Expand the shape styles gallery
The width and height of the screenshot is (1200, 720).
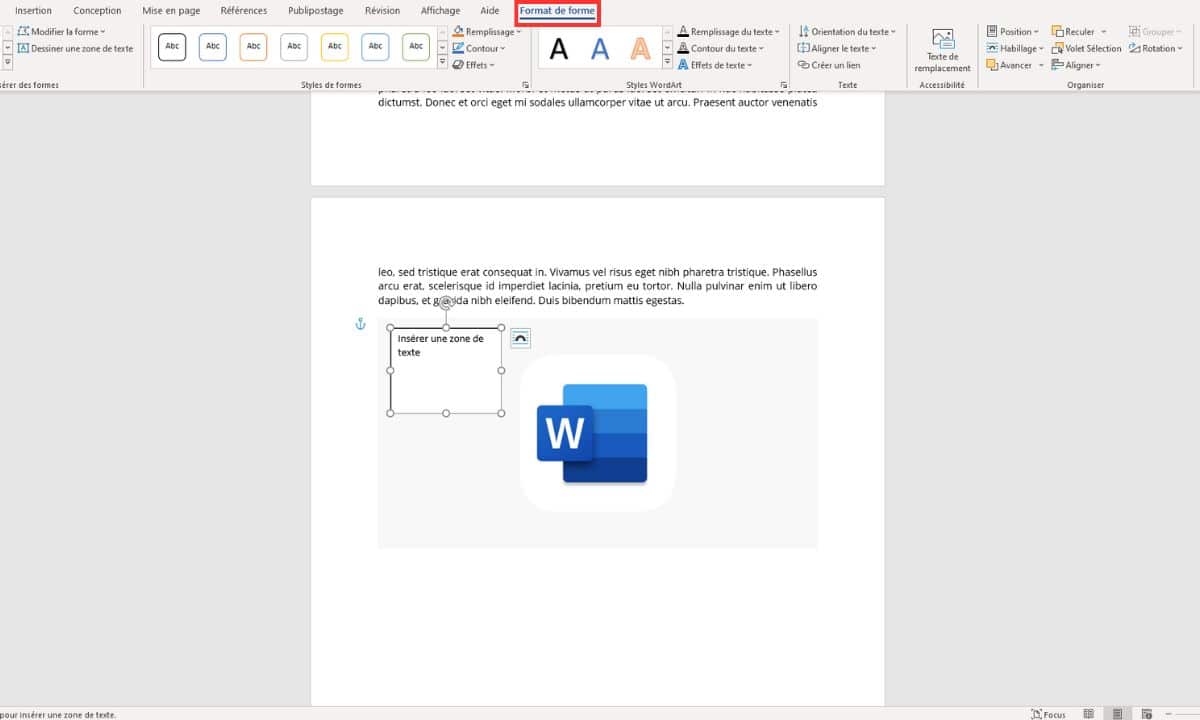tap(443, 63)
